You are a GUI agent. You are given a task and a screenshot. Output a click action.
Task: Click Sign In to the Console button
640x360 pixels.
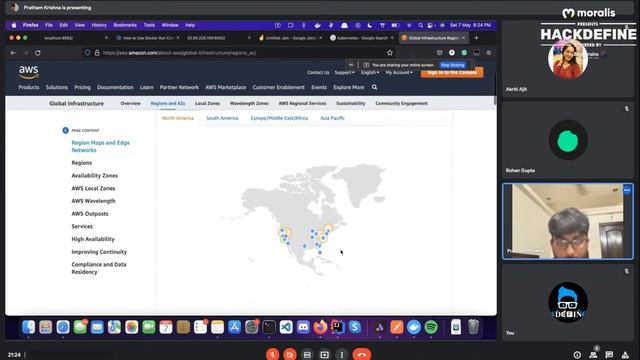[x=452, y=72]
